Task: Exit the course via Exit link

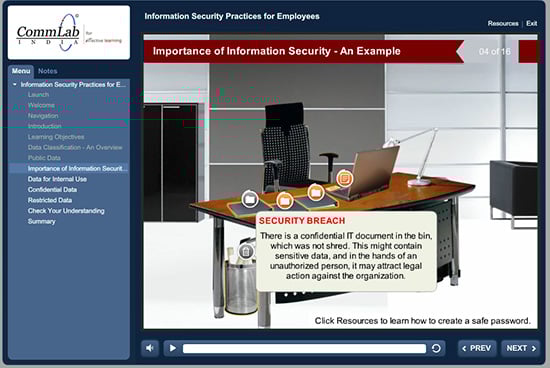Action: pyautogui.click(x=531, y=23)
